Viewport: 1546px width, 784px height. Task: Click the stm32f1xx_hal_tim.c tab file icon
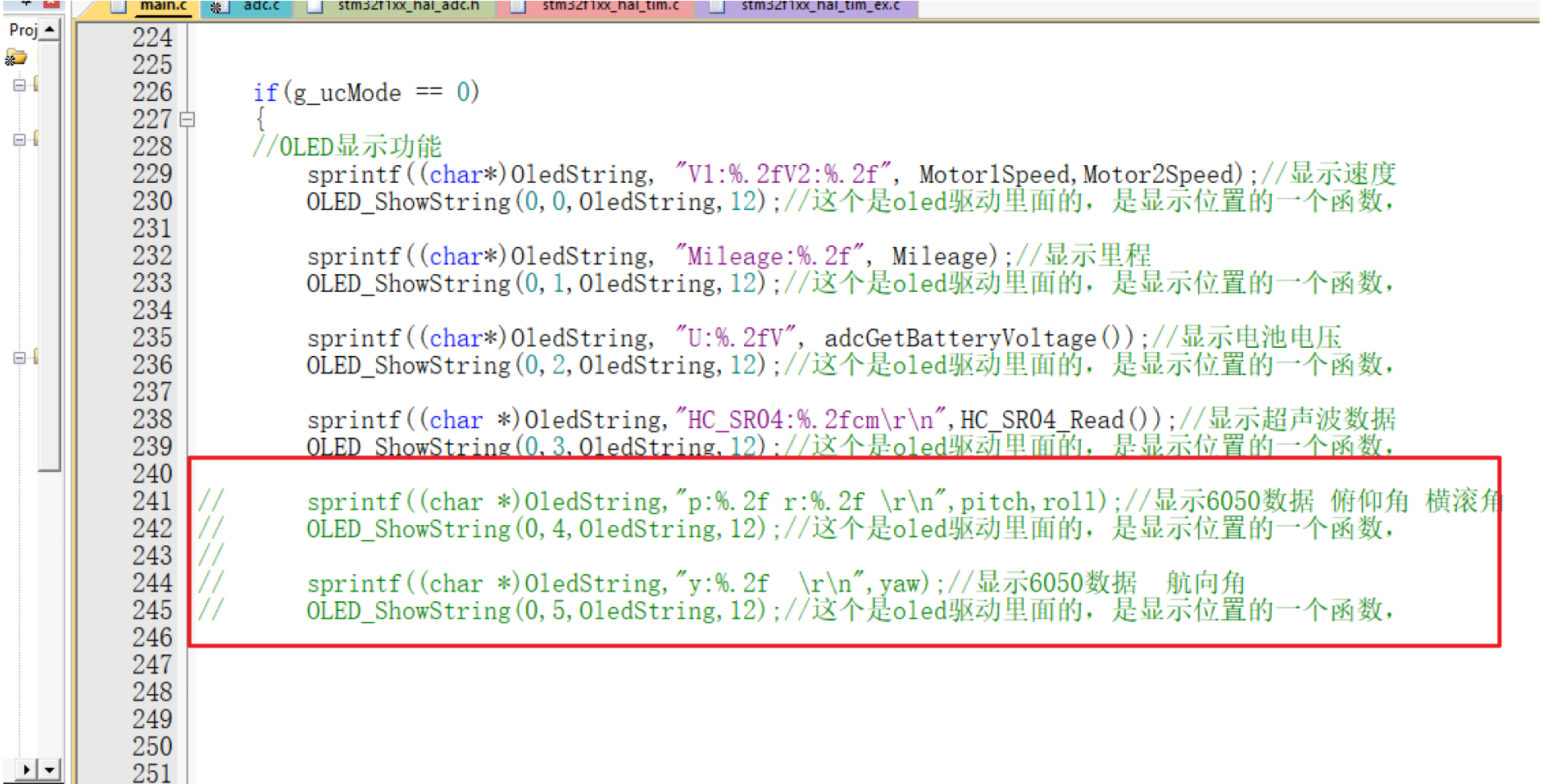click(518, 6)
